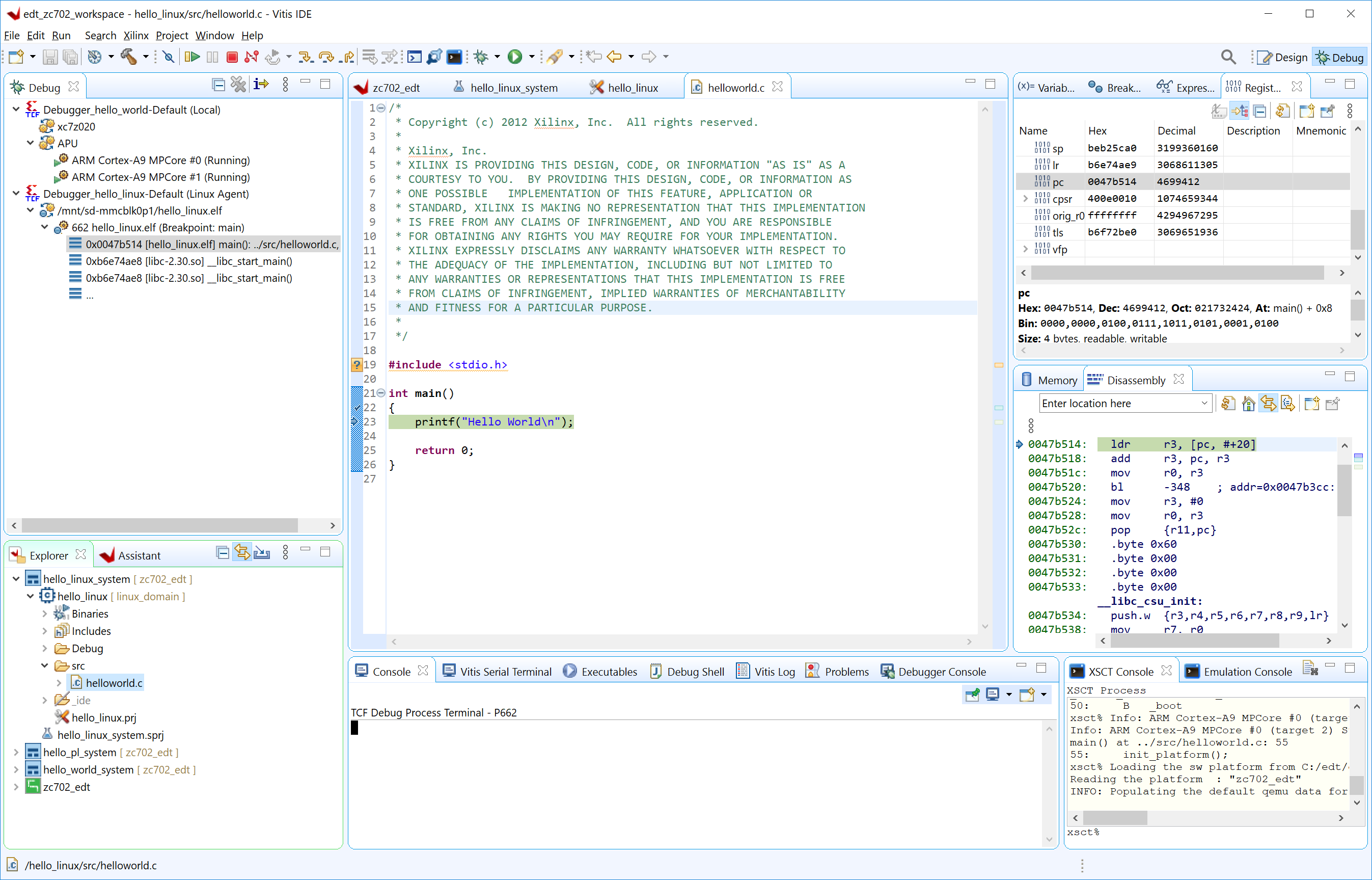Viewport: 1372px width, 880px height.
Task: Select helloworld.c in Explorer tree
Action: pyautogui.click(x=114, y=683)
